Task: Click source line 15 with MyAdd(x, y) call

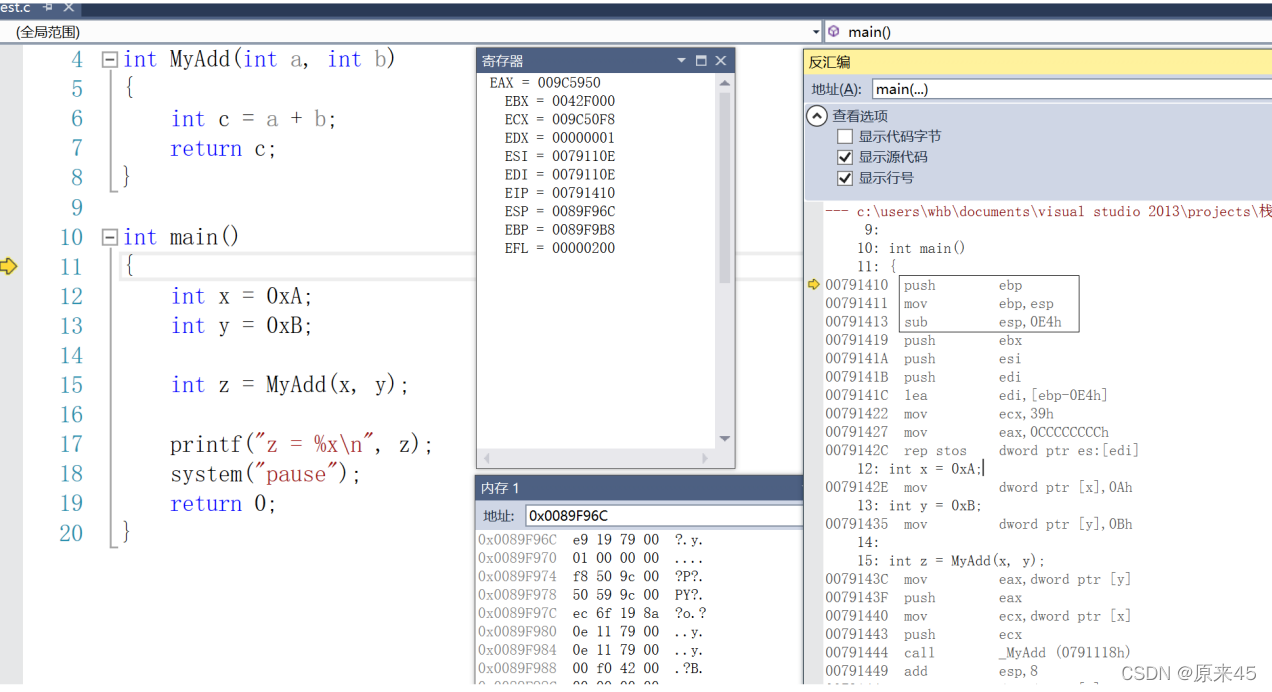Action: tap(290, 386)
